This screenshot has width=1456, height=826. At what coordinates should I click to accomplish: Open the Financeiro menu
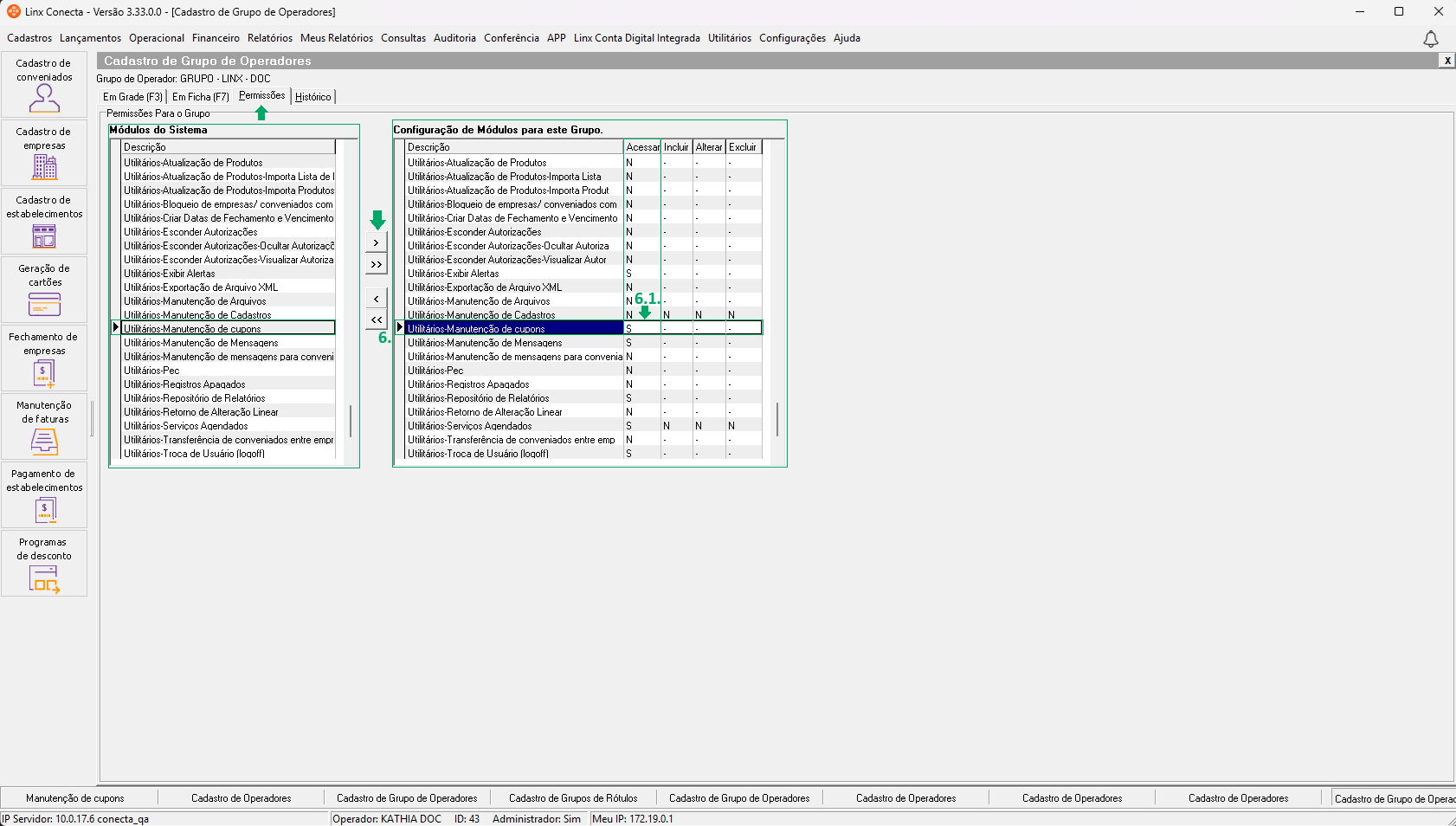coord(216,38)
